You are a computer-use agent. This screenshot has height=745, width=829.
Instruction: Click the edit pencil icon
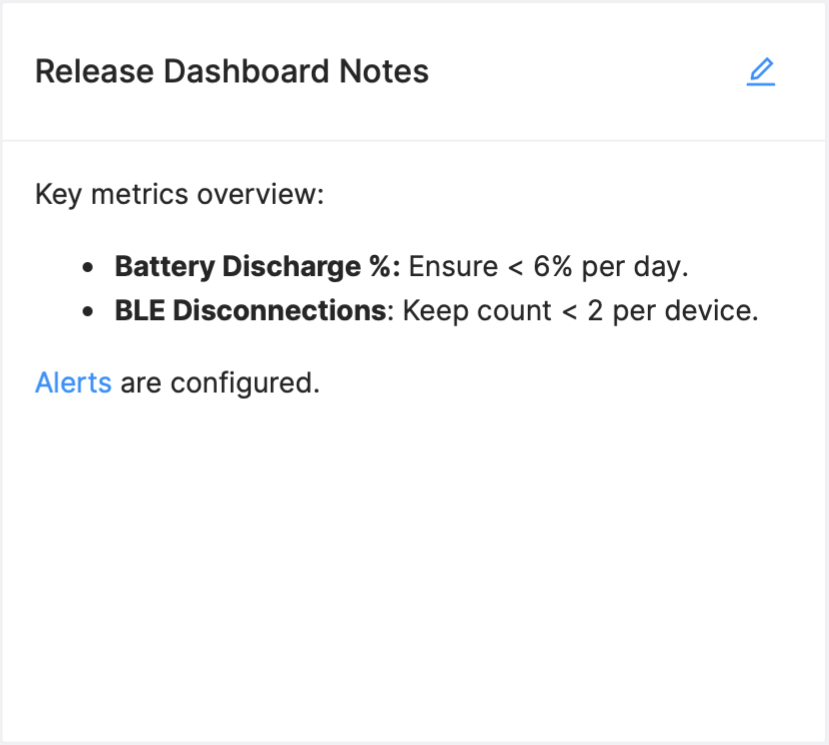(761, 72)
